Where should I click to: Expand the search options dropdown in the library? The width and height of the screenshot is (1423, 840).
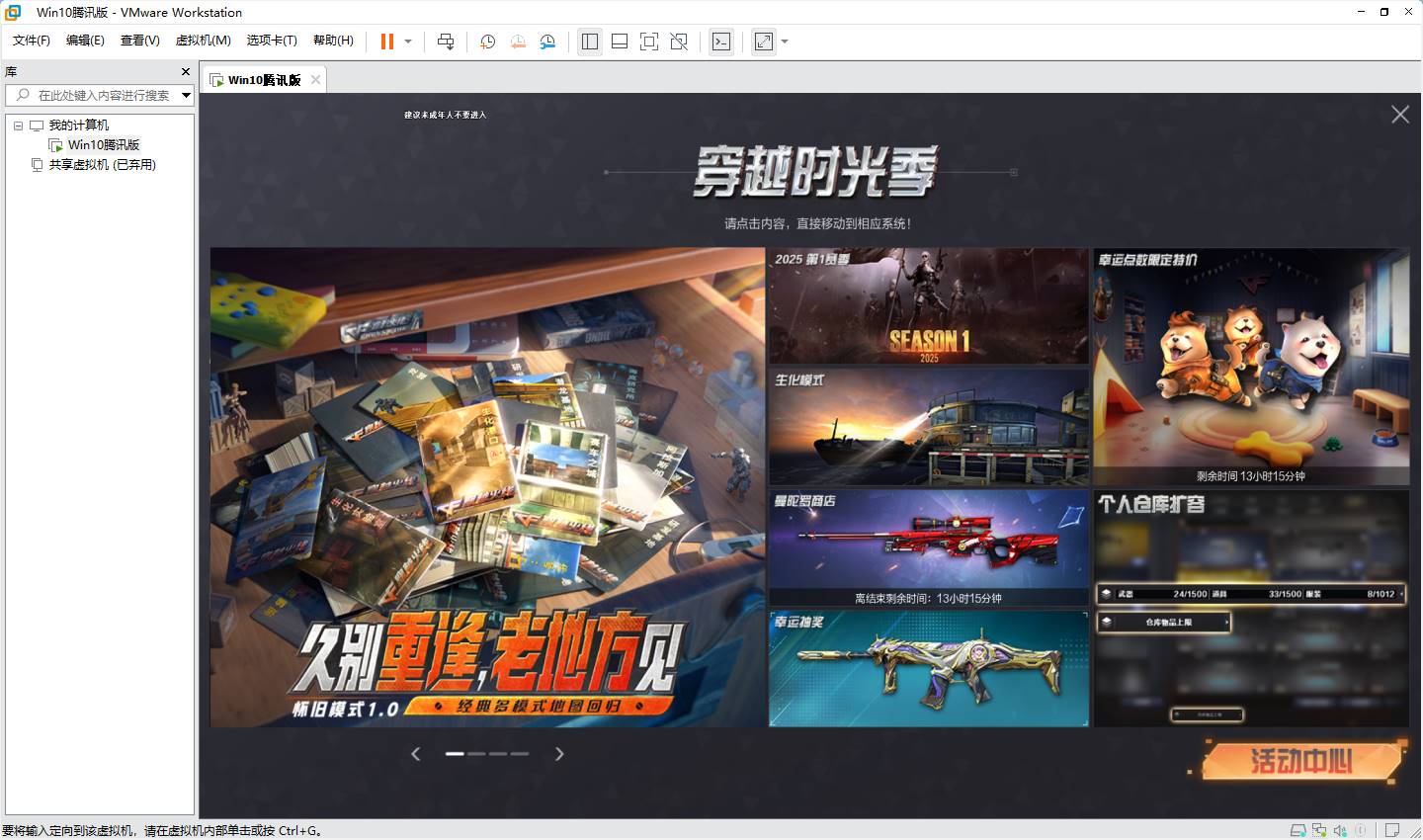point(186,95)
